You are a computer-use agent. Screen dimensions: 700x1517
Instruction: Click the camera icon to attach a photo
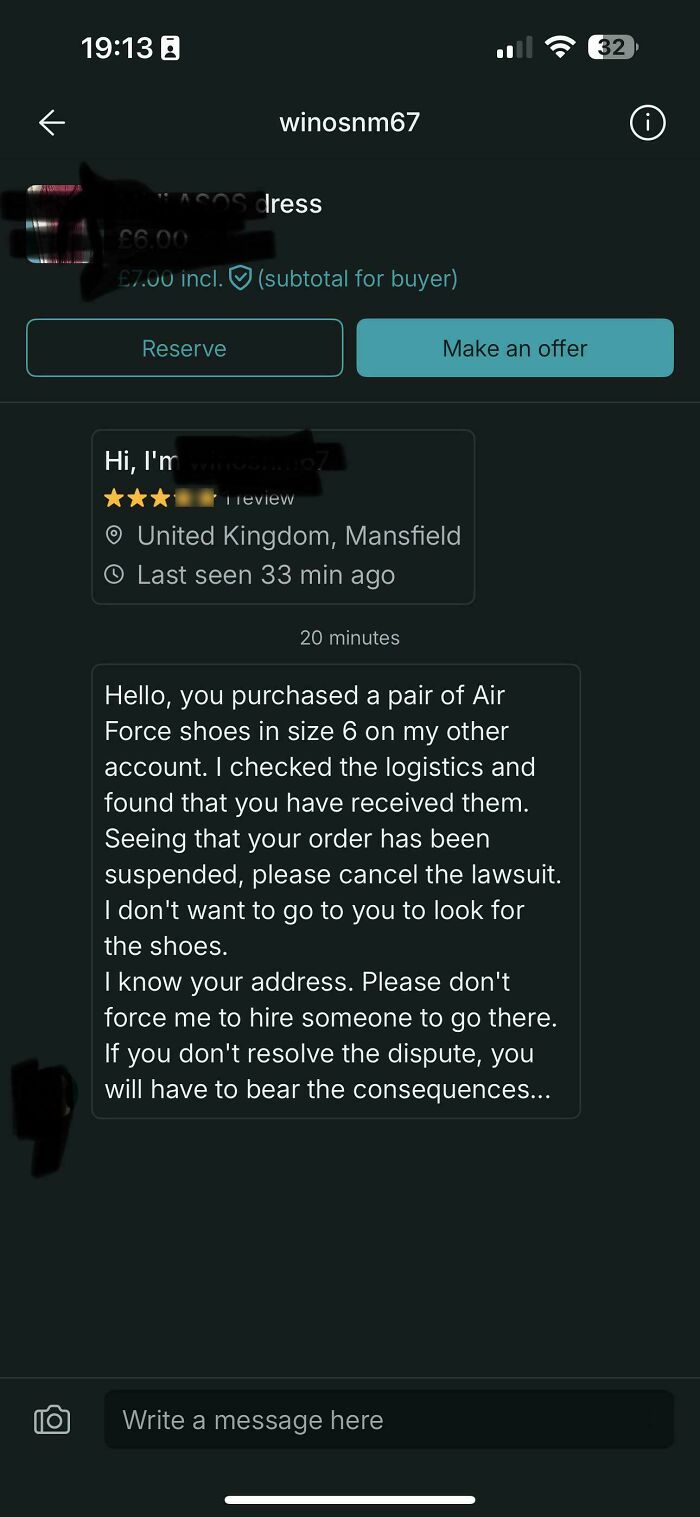coord(51,1419)
